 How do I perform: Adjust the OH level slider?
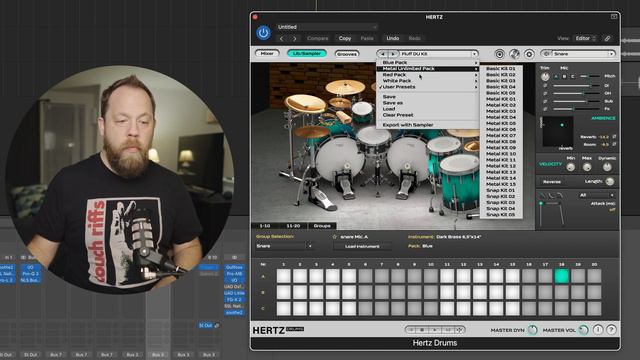pos(577,93)
